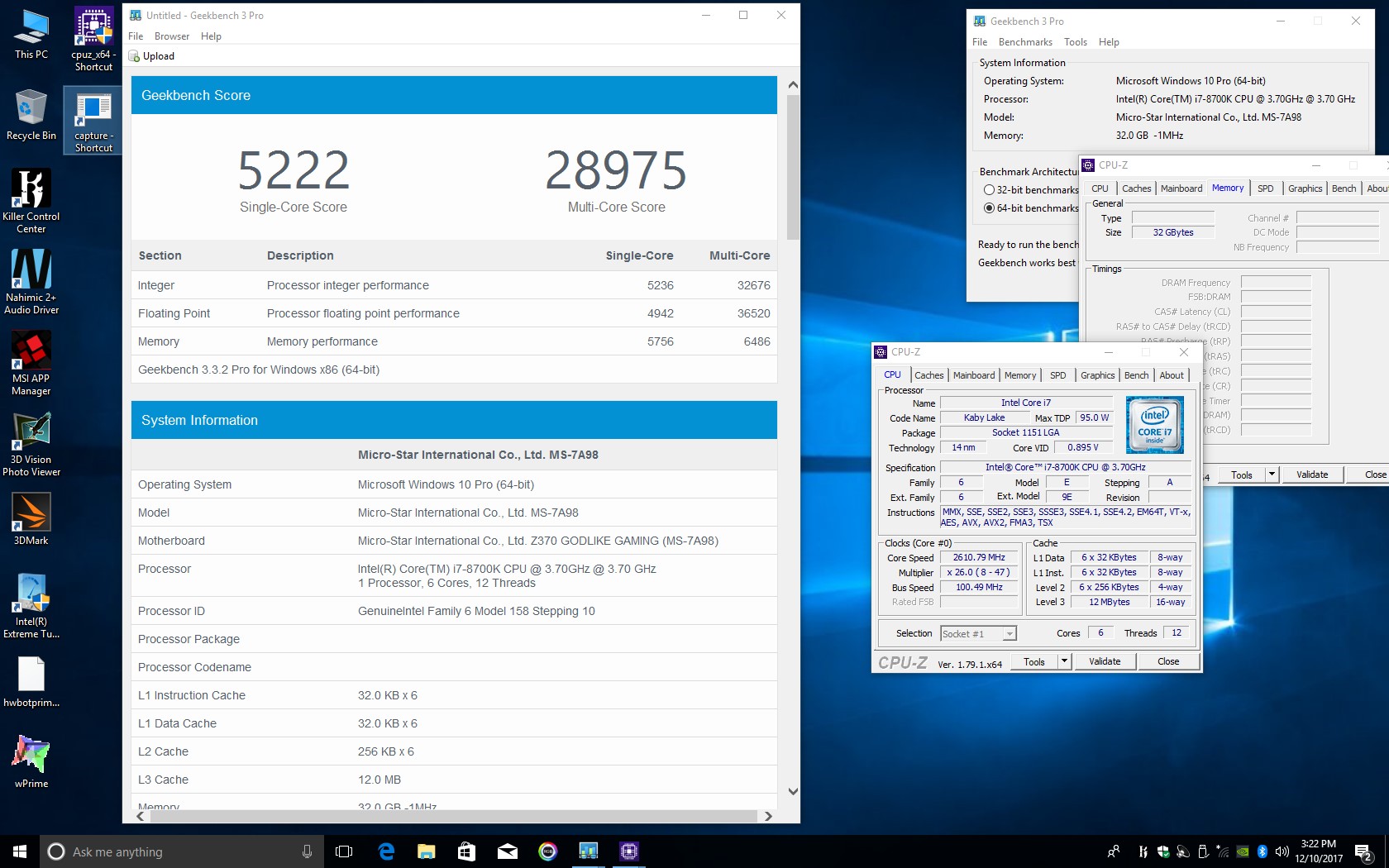Open Task View on the taskbar

pyautogui.click(x=344, y=851)
